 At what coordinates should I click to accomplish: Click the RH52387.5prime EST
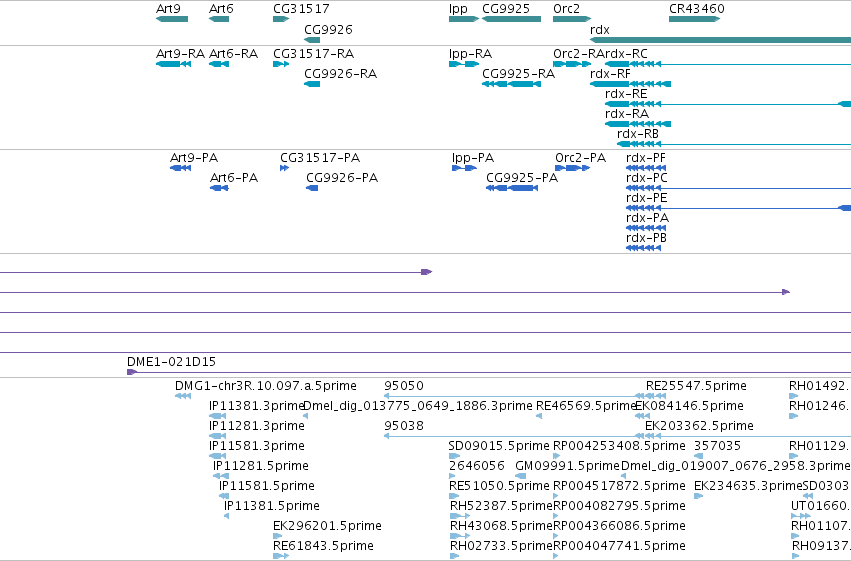point(460,516)
